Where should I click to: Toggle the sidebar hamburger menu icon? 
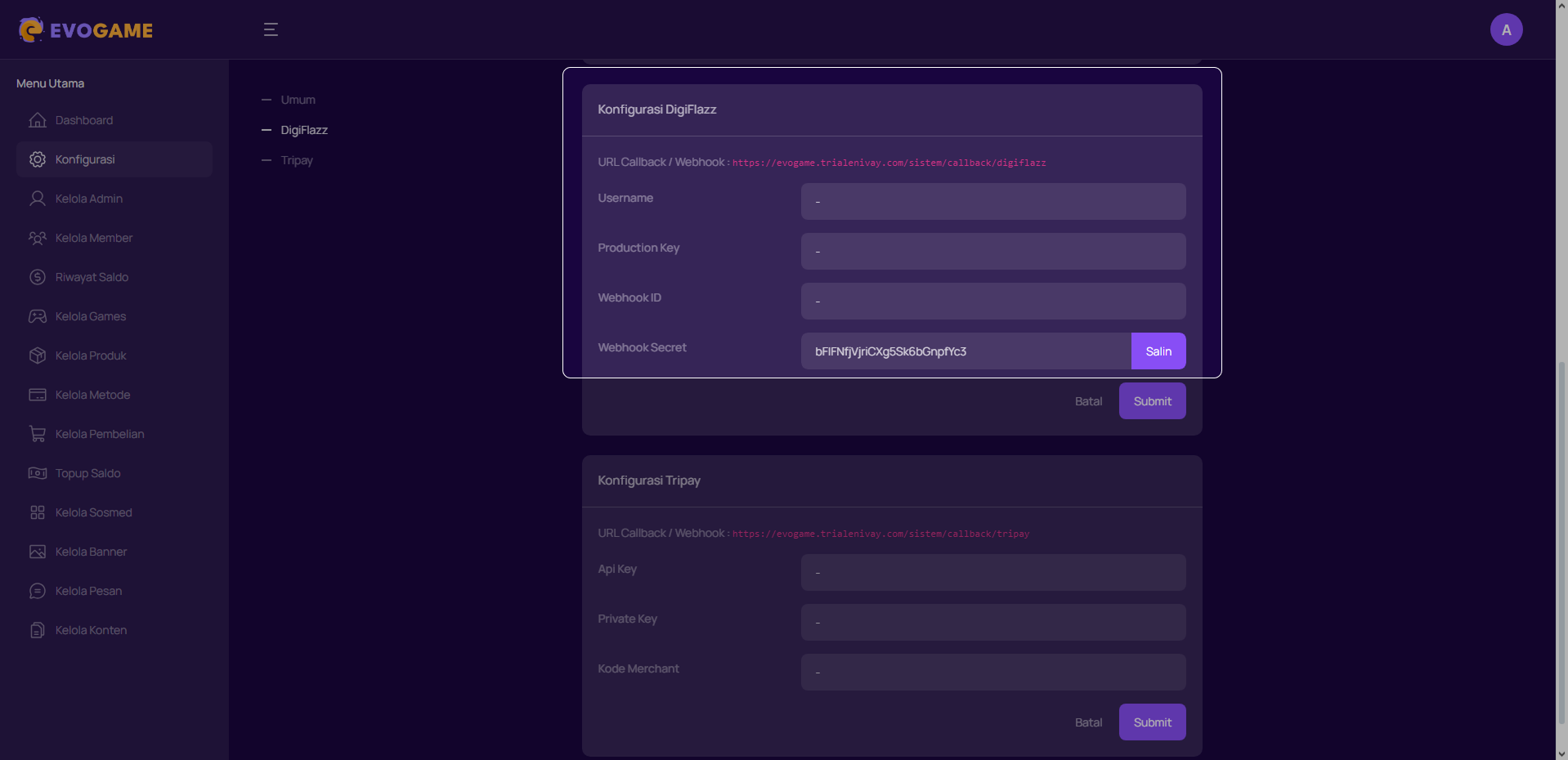point(271,30)
